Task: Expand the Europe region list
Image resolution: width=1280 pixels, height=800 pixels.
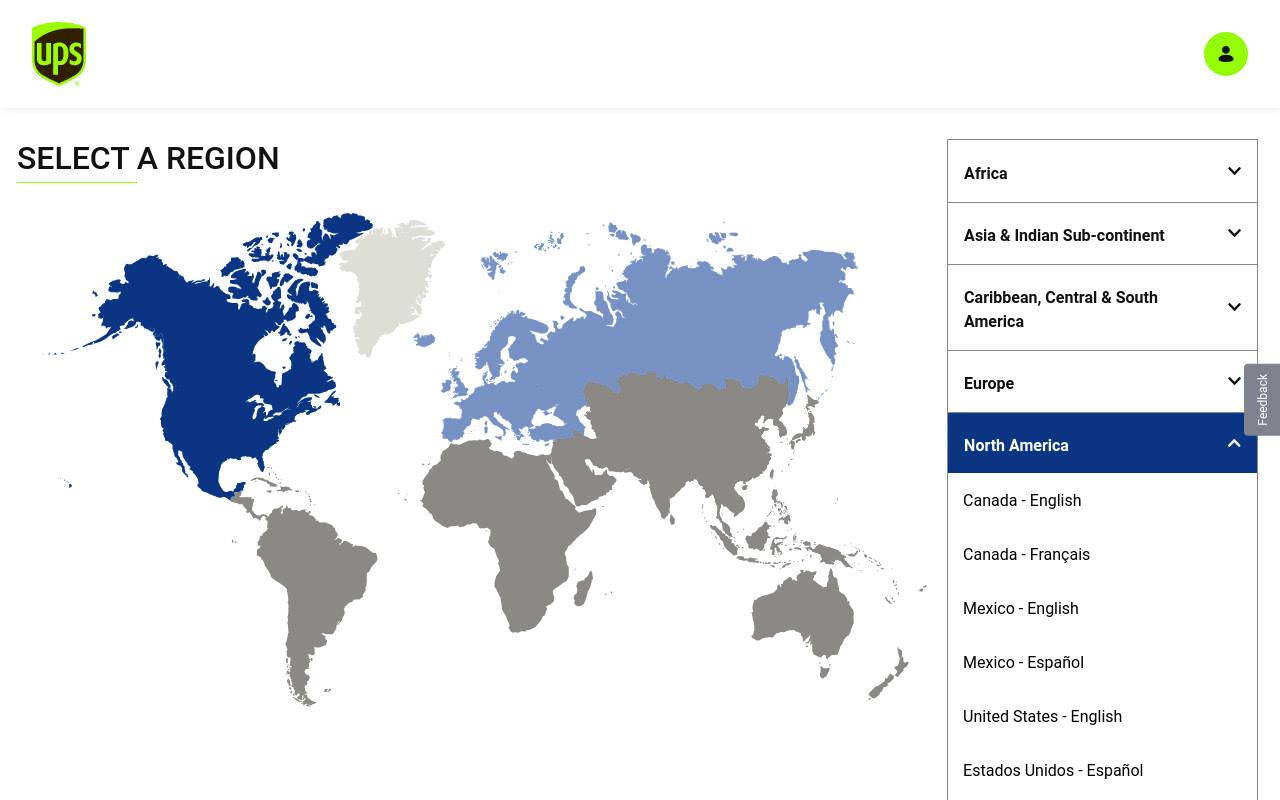Action: (x=1102, y=382)
